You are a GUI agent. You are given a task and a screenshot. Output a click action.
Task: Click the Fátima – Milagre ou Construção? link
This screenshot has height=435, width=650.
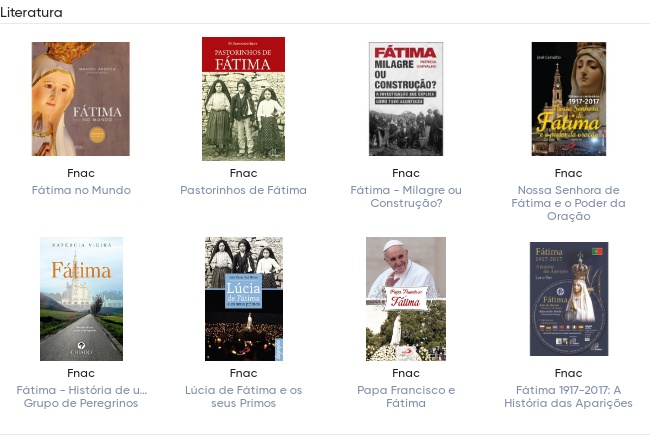[406, 197]
